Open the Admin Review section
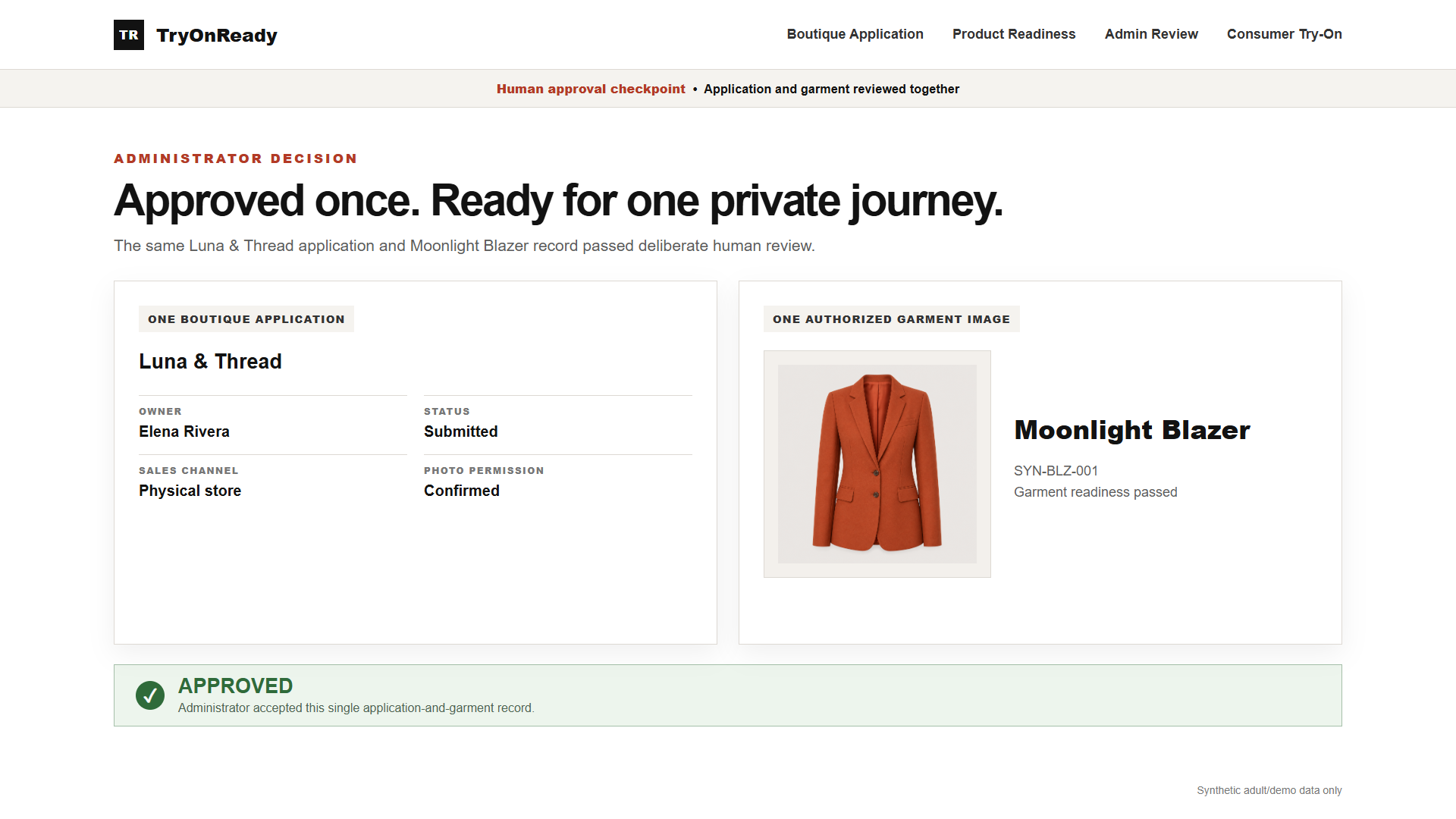This screenshot has width=1456, height=819. [x=1151, y=34]
